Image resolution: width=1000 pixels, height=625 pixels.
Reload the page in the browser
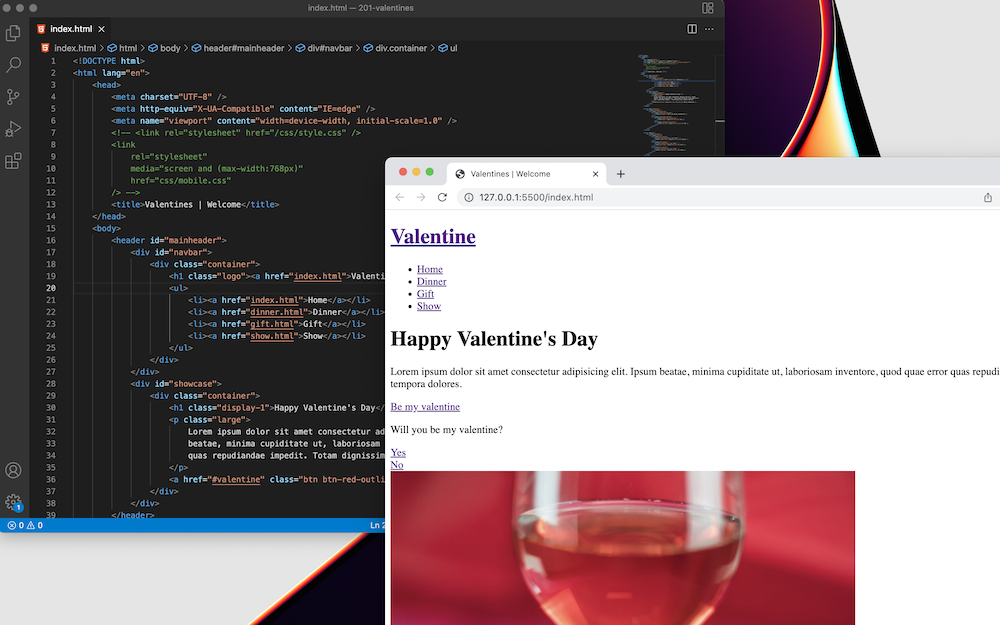point(442,197)
